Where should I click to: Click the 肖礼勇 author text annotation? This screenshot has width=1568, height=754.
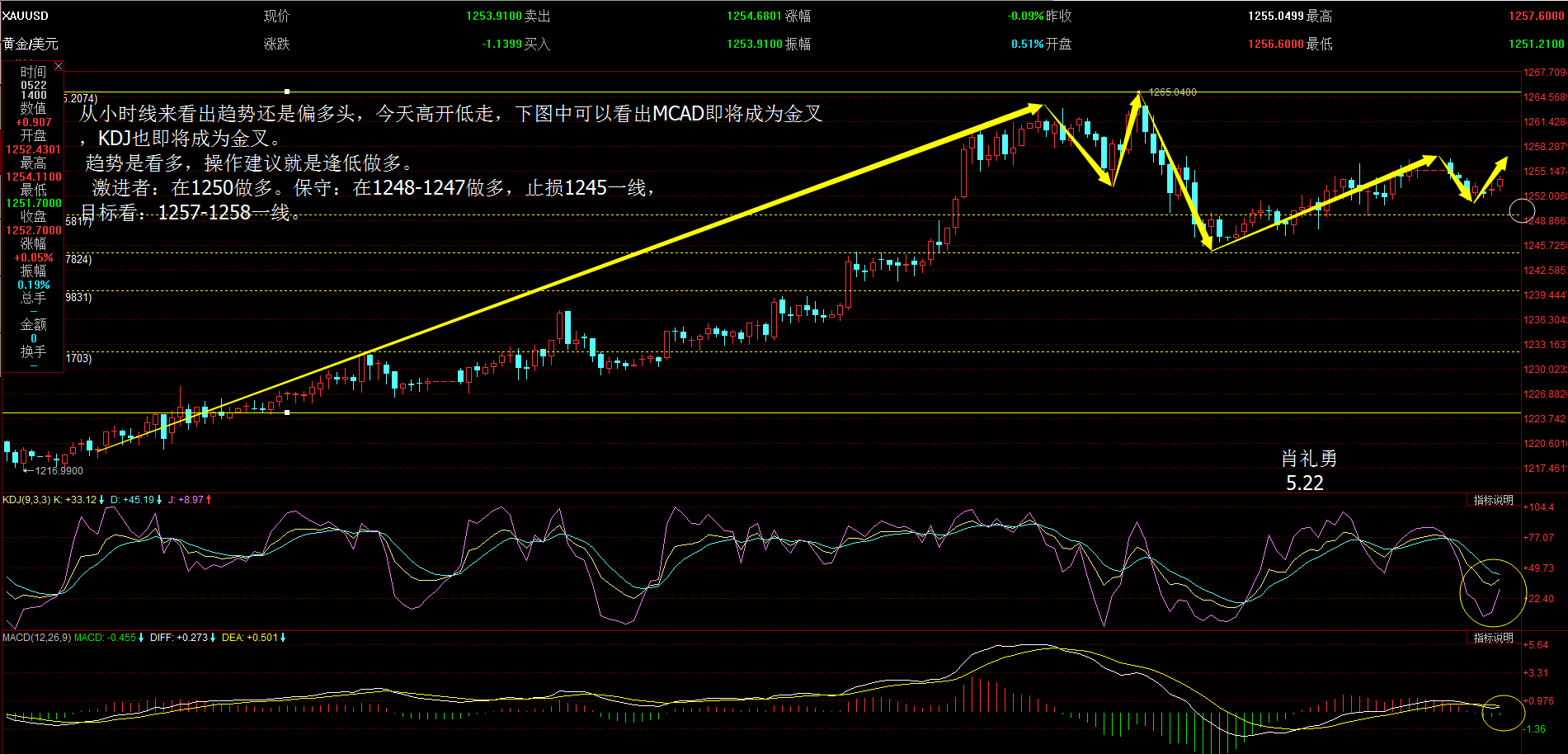[1309, 458]
